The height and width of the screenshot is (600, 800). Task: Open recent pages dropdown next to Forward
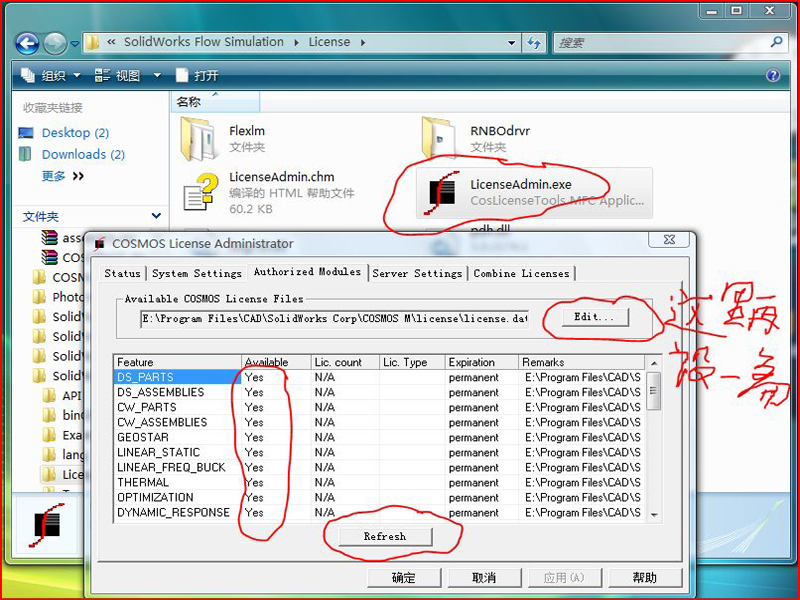(x=74, y=44)
